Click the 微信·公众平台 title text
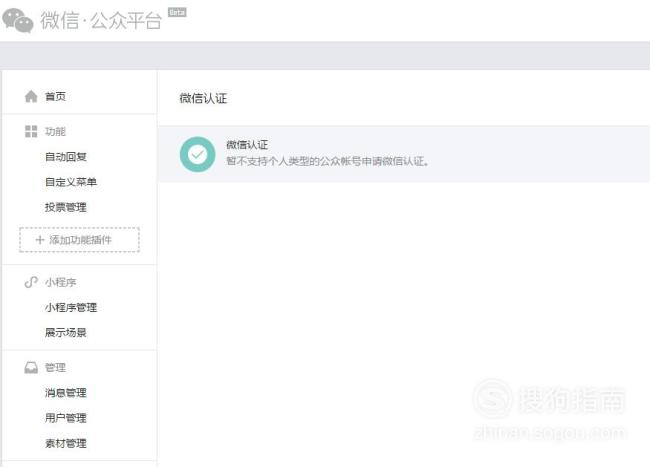The image size is (650, 467). tap(101, 20)
